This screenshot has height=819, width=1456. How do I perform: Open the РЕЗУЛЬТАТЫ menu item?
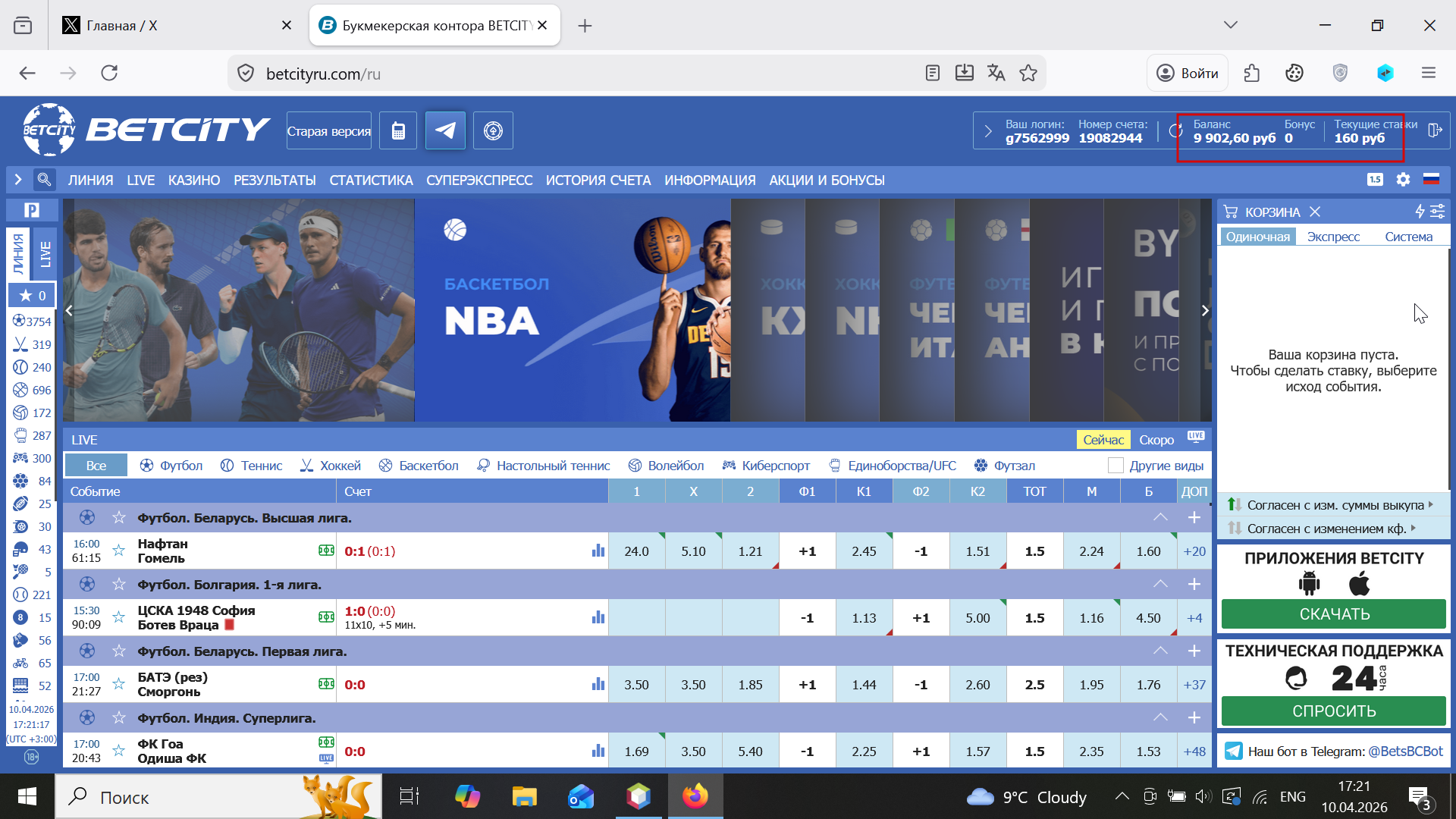(275, 180)
